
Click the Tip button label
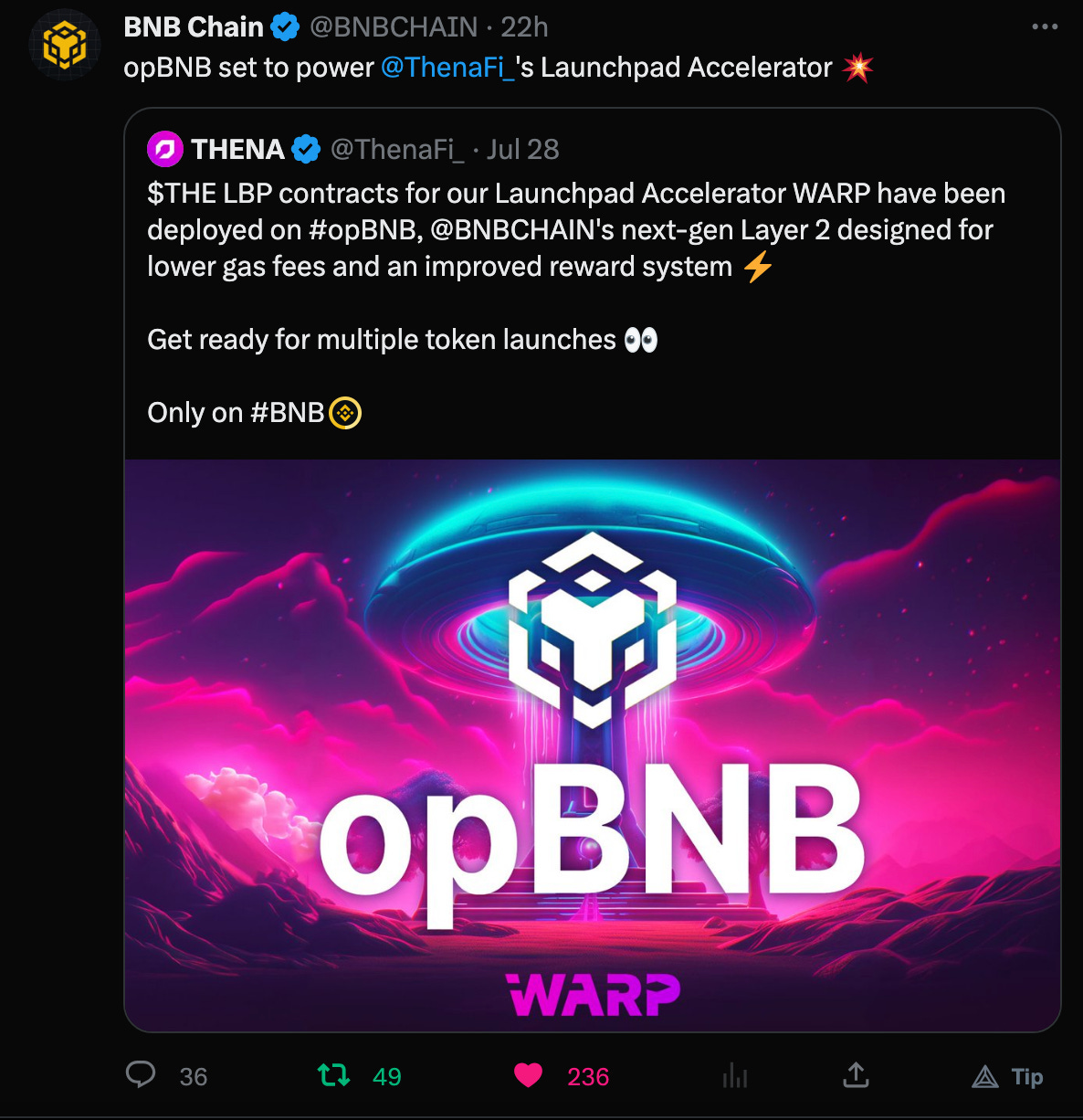pos(1027,1077)
